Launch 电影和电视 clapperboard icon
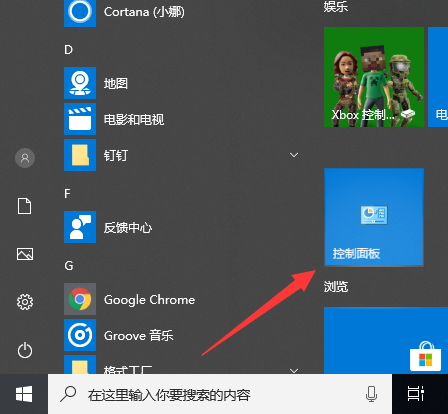The image size is (448, 414). 80,119
